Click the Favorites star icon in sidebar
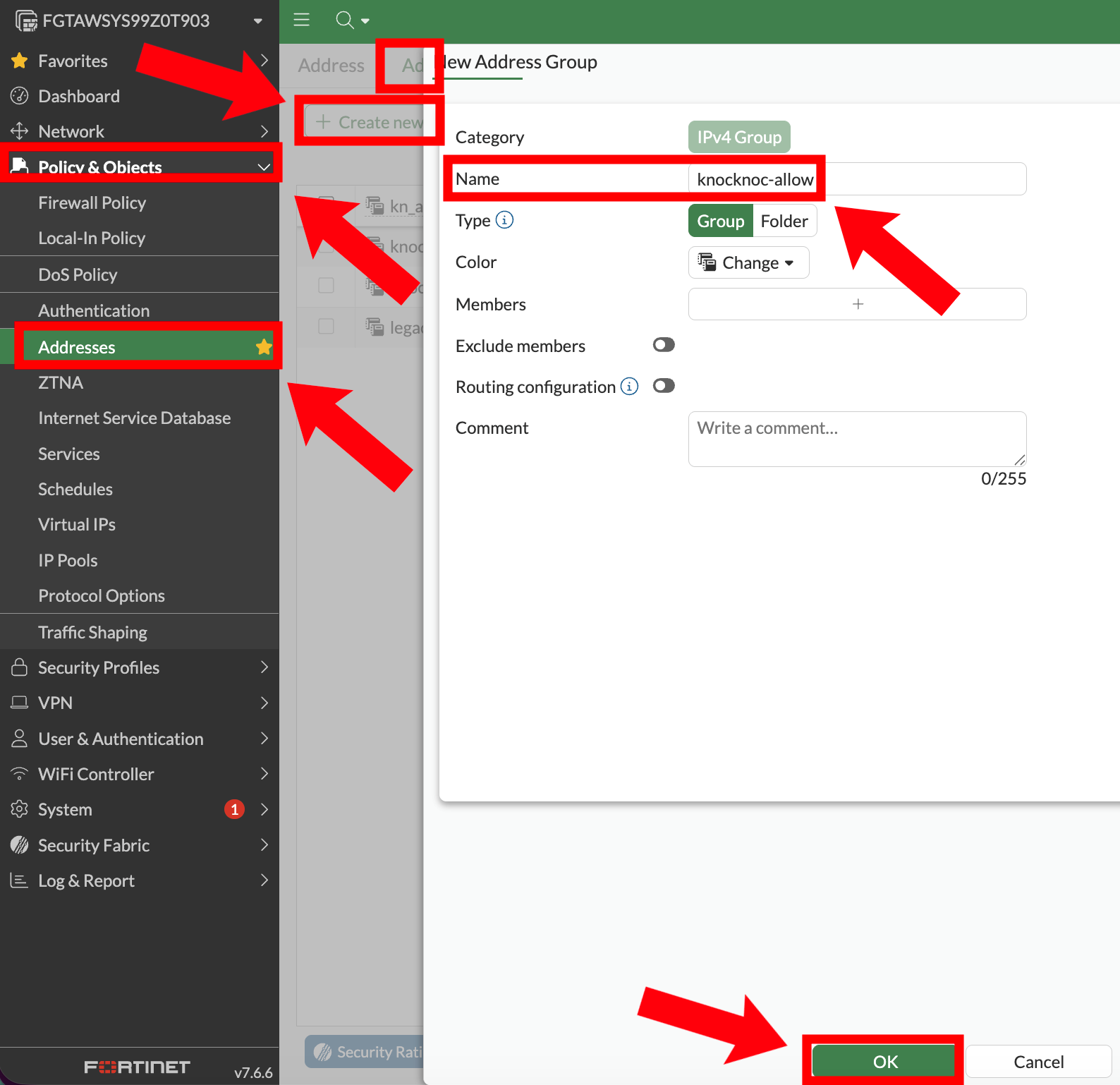 [x=20, y=61]
